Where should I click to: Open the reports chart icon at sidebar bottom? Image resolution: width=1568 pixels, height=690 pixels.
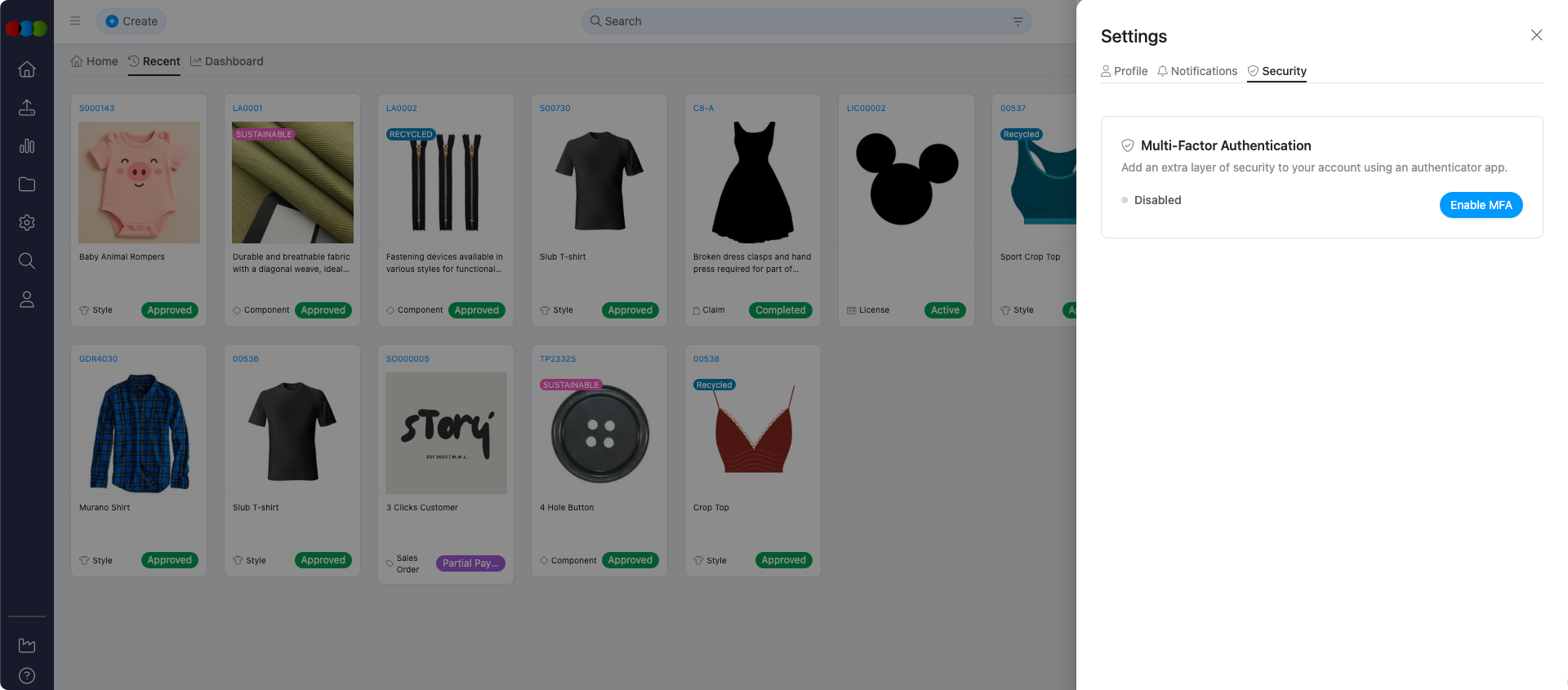pos(27,645)
